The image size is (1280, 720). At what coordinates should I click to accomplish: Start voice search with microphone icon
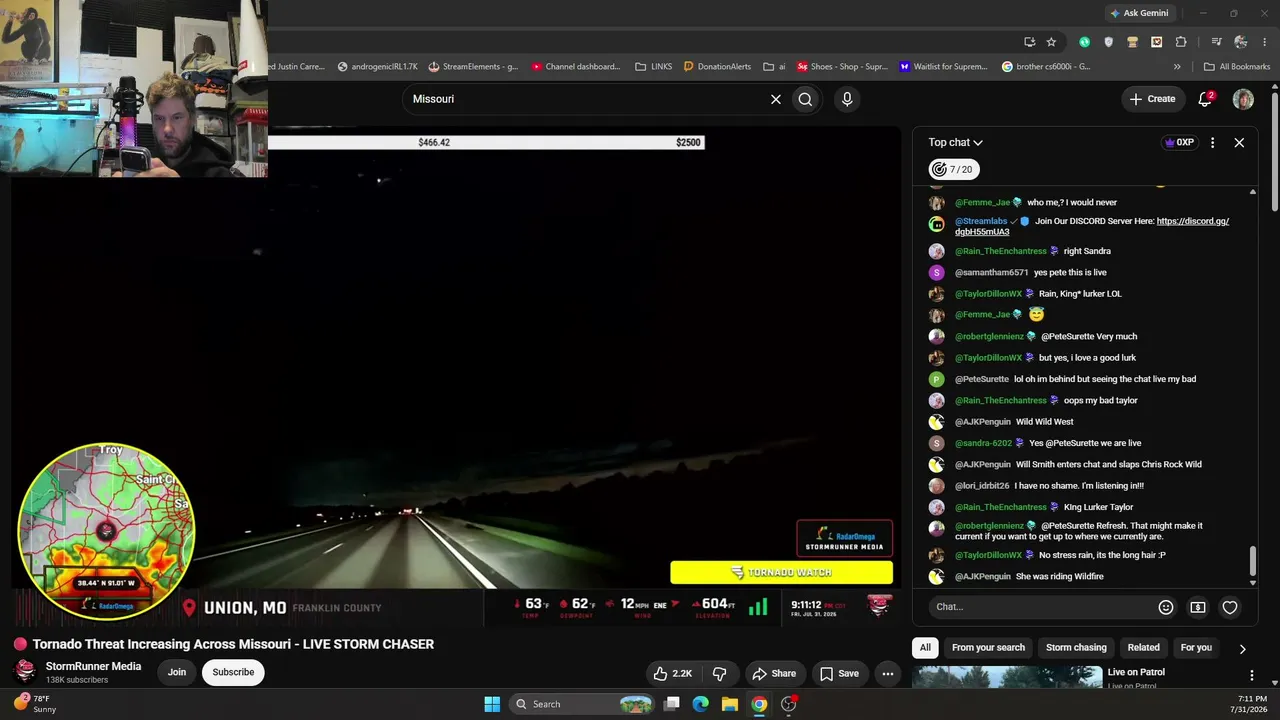[x=847, y=99]
